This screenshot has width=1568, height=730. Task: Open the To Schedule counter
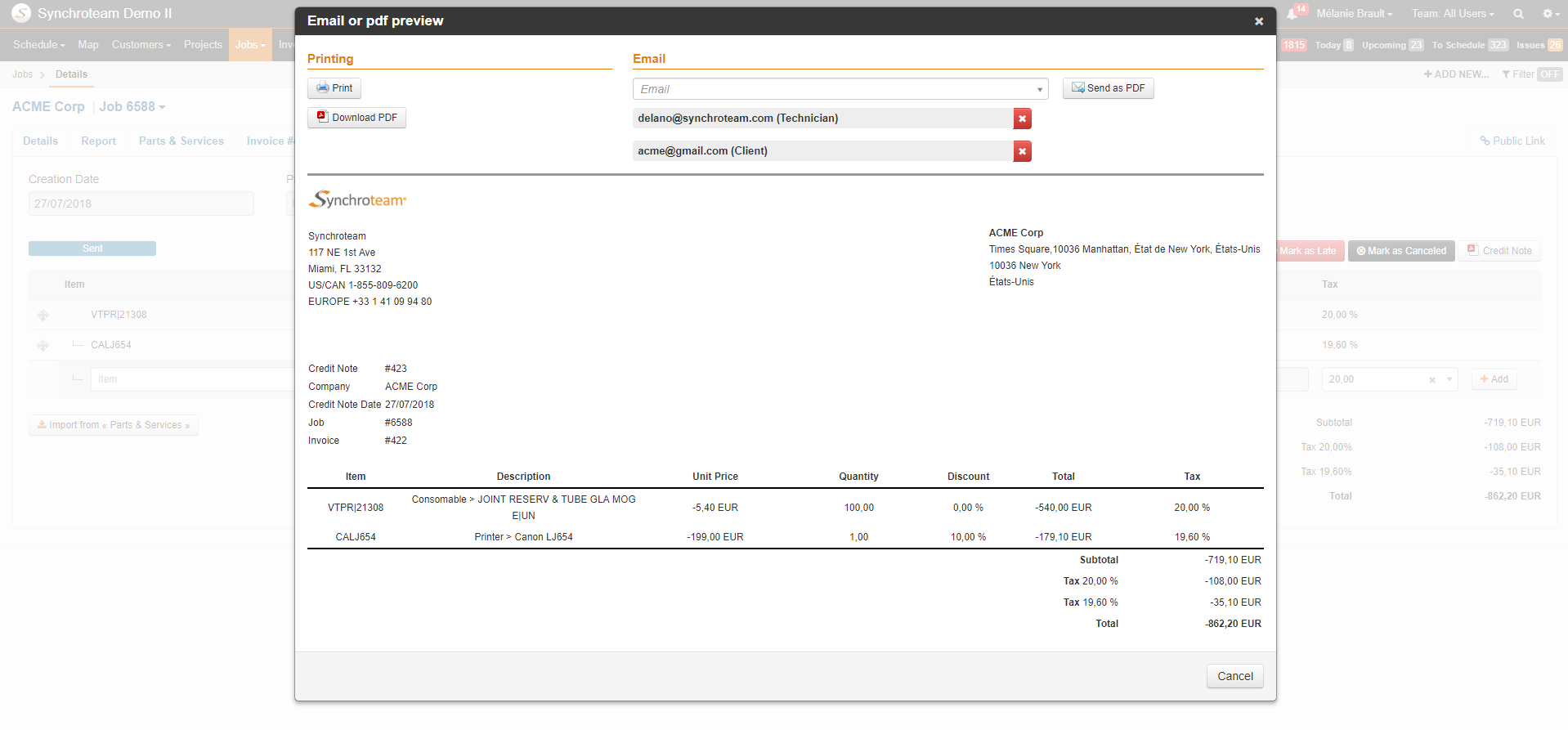(x=1470, y=45)
